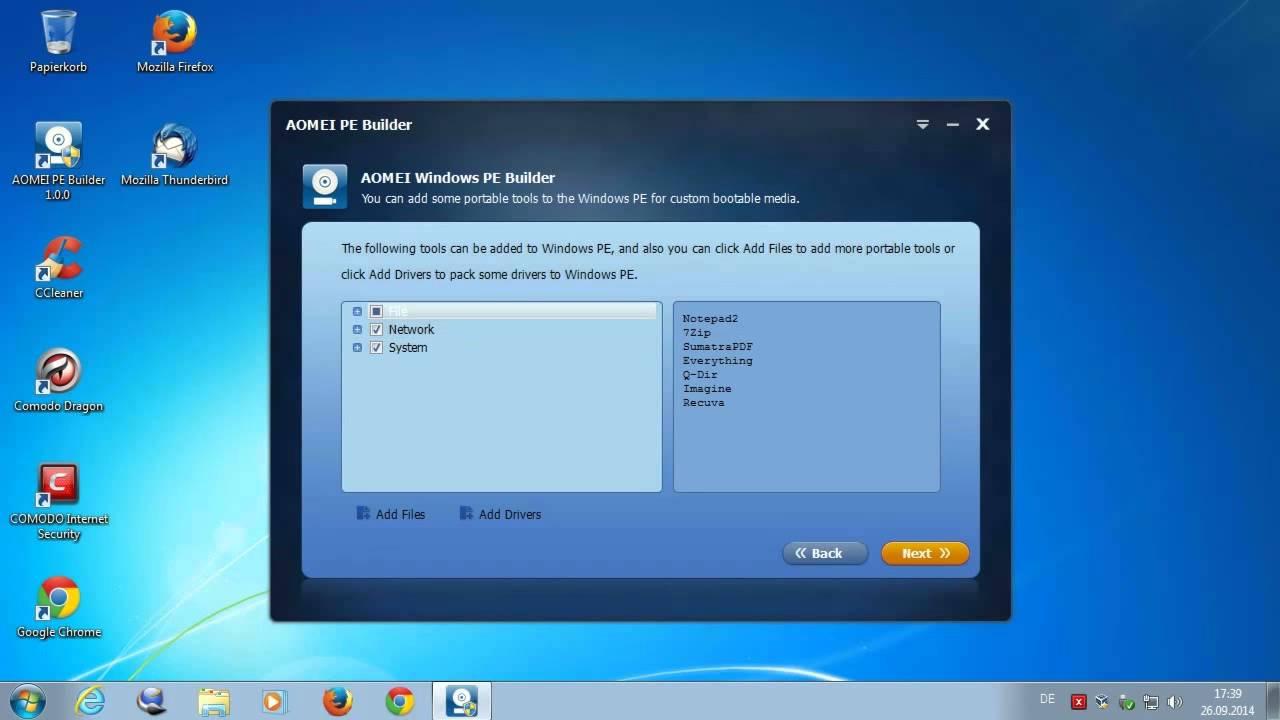Click Recuva in the tools list

point(704,403)
